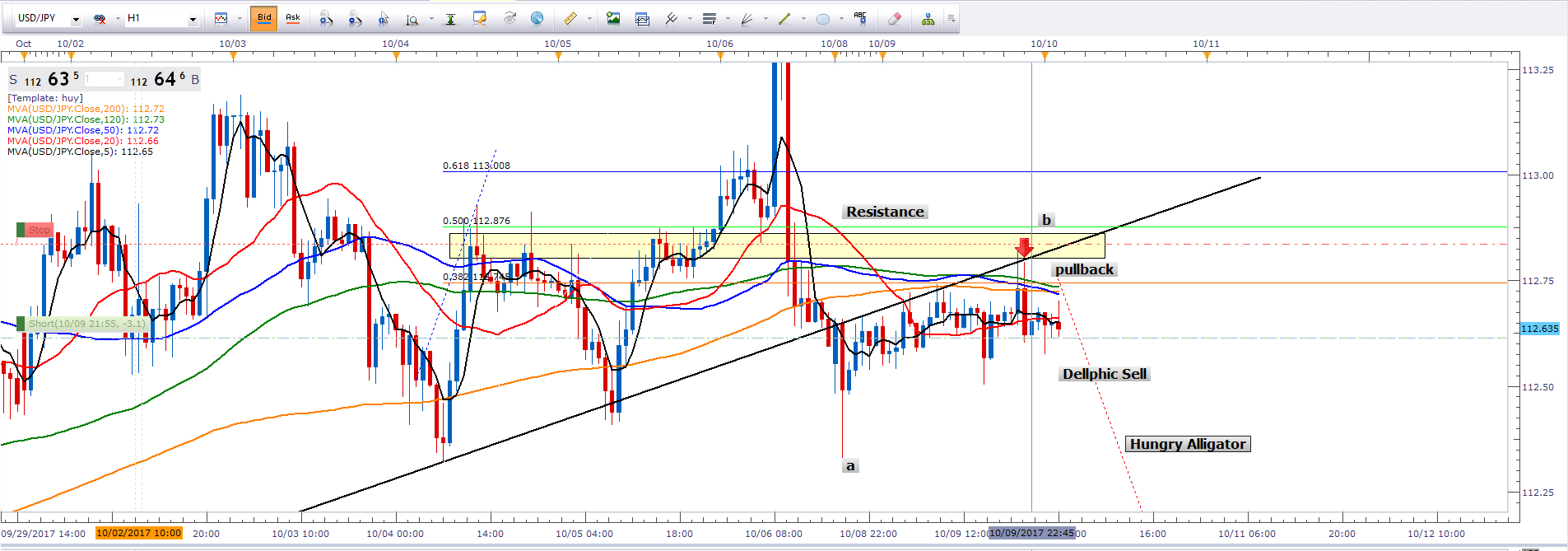Click the add text label ABC tool
This screenshot has width=1568, height=551.
click(x=860, y=18)
